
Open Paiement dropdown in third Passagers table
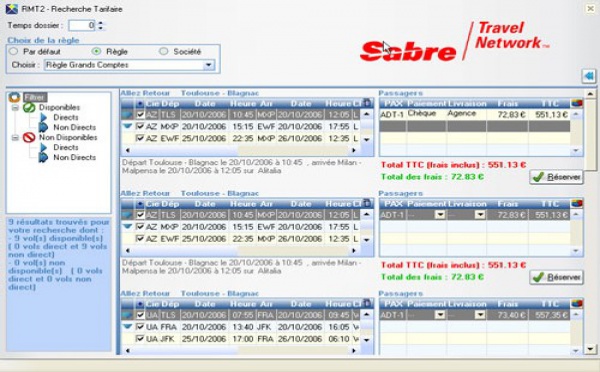tap(440, 315)
